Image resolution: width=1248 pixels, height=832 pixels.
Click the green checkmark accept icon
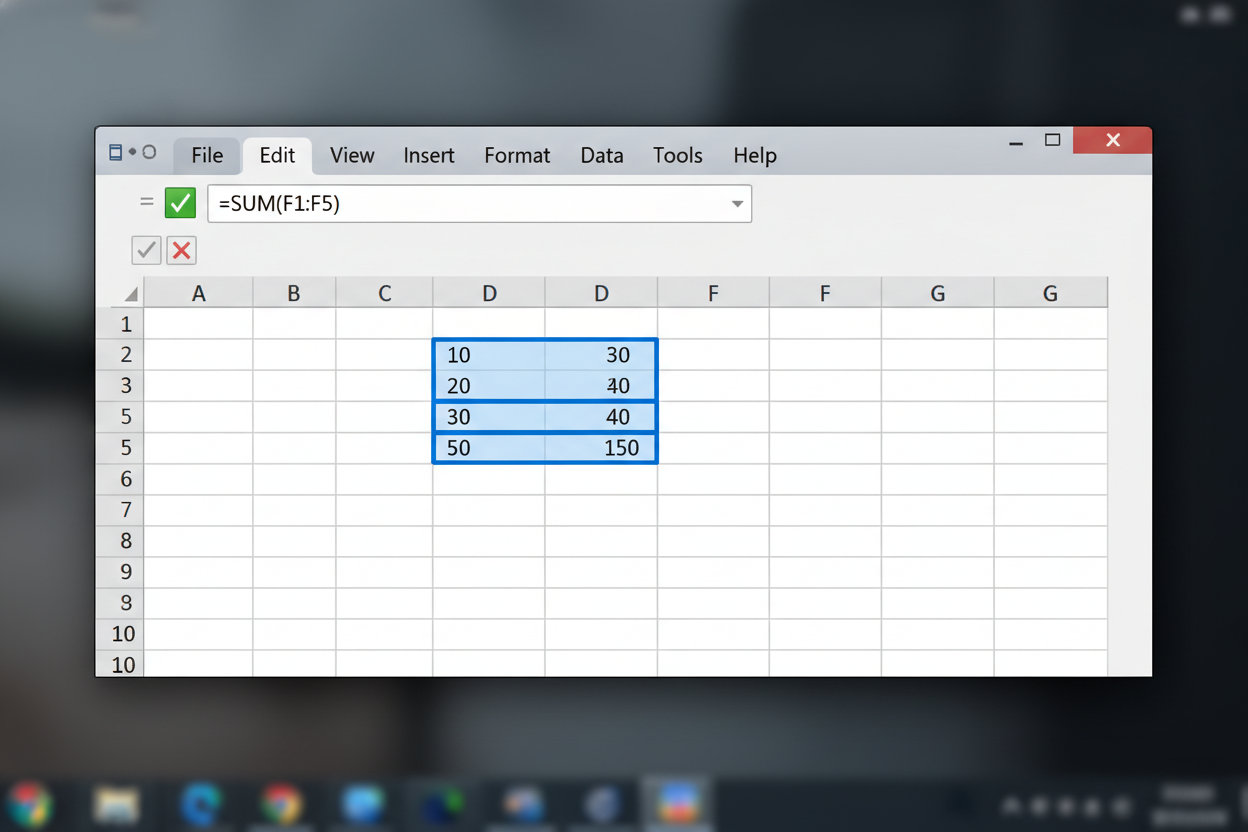pos(180,203)
